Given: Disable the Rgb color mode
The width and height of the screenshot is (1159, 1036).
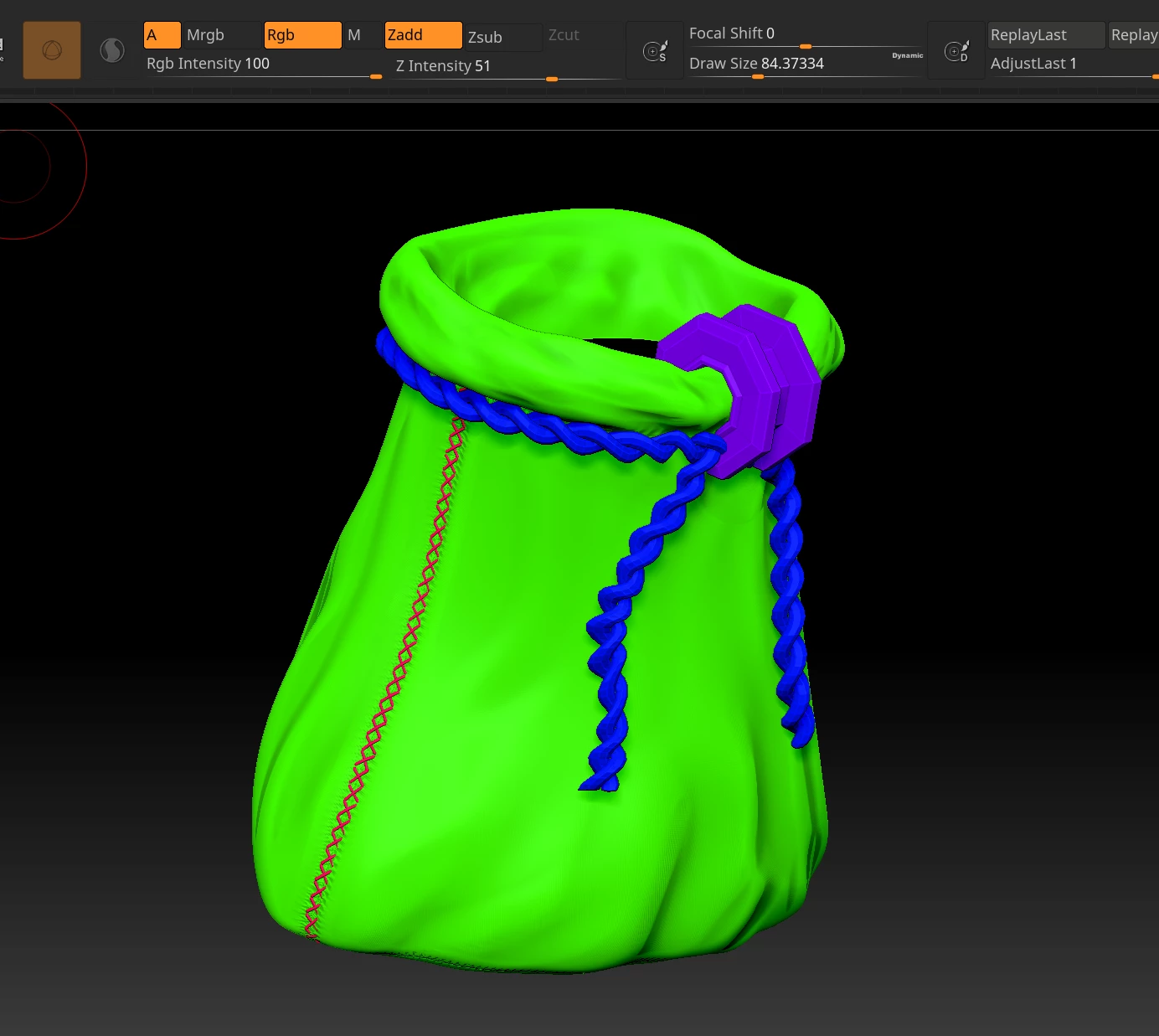Looking at the screenshot, I should [x=303, y=35].
